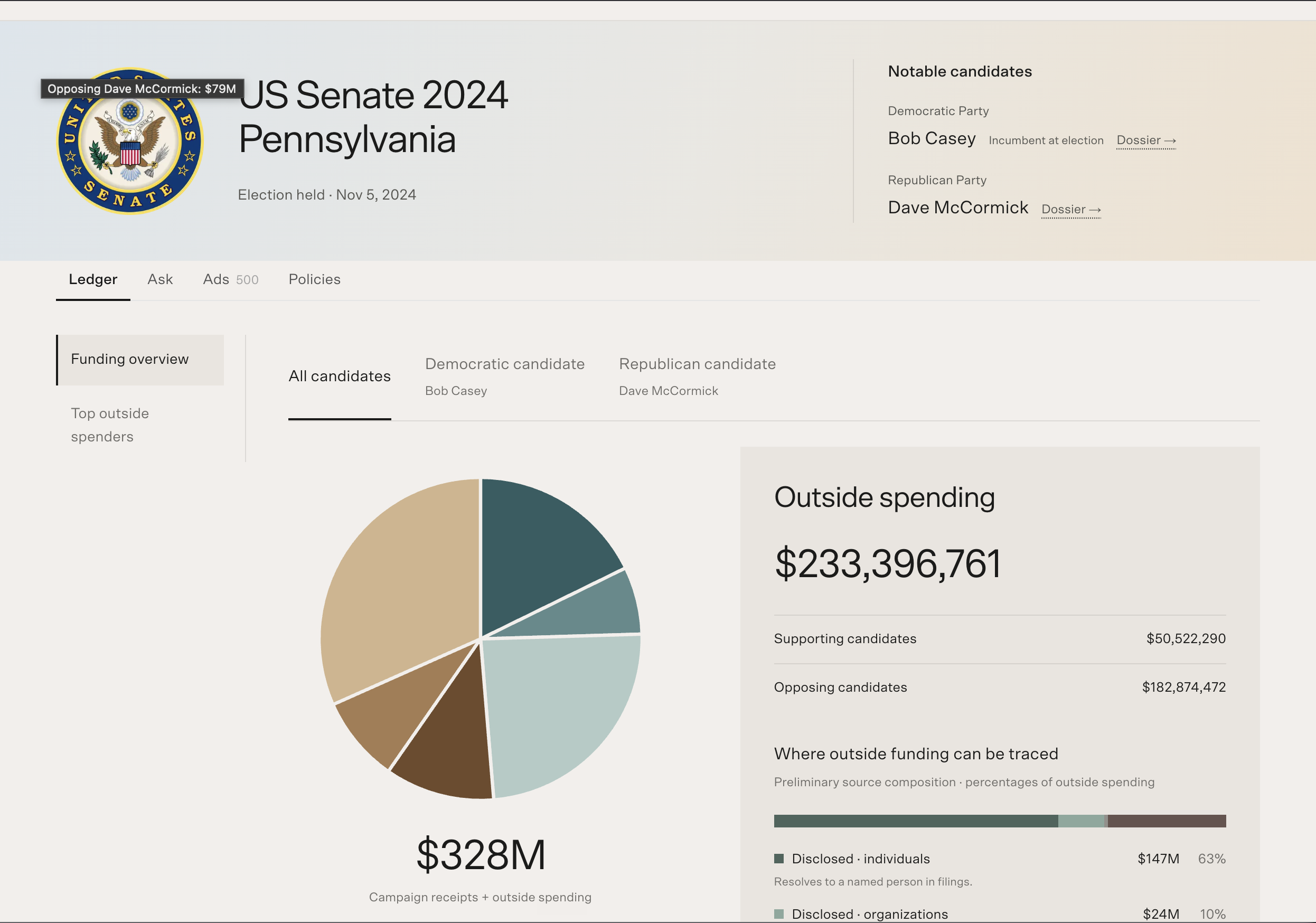Click the 'Notable candidates' heading
Viewport: 1316px width, 923px height.
[960, 72]
